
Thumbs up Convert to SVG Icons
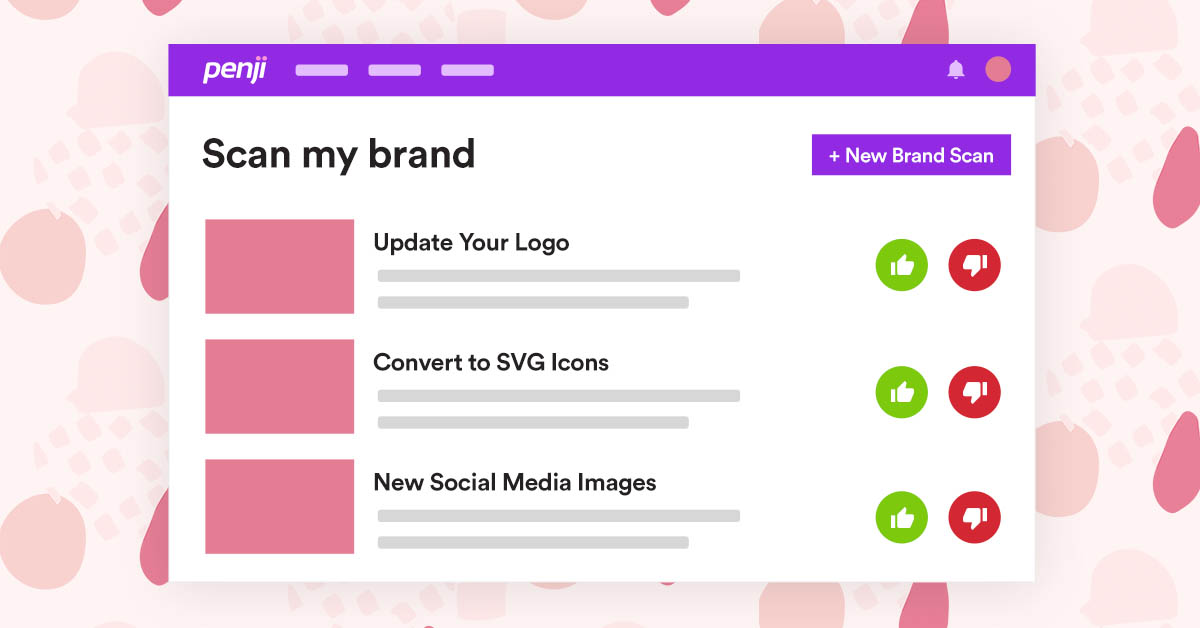(902, 392)
